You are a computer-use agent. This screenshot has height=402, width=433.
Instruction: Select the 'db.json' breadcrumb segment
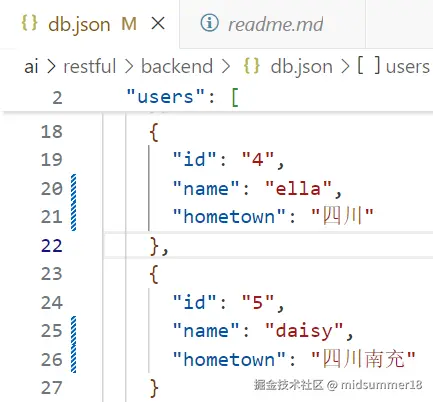click(302, 67)
